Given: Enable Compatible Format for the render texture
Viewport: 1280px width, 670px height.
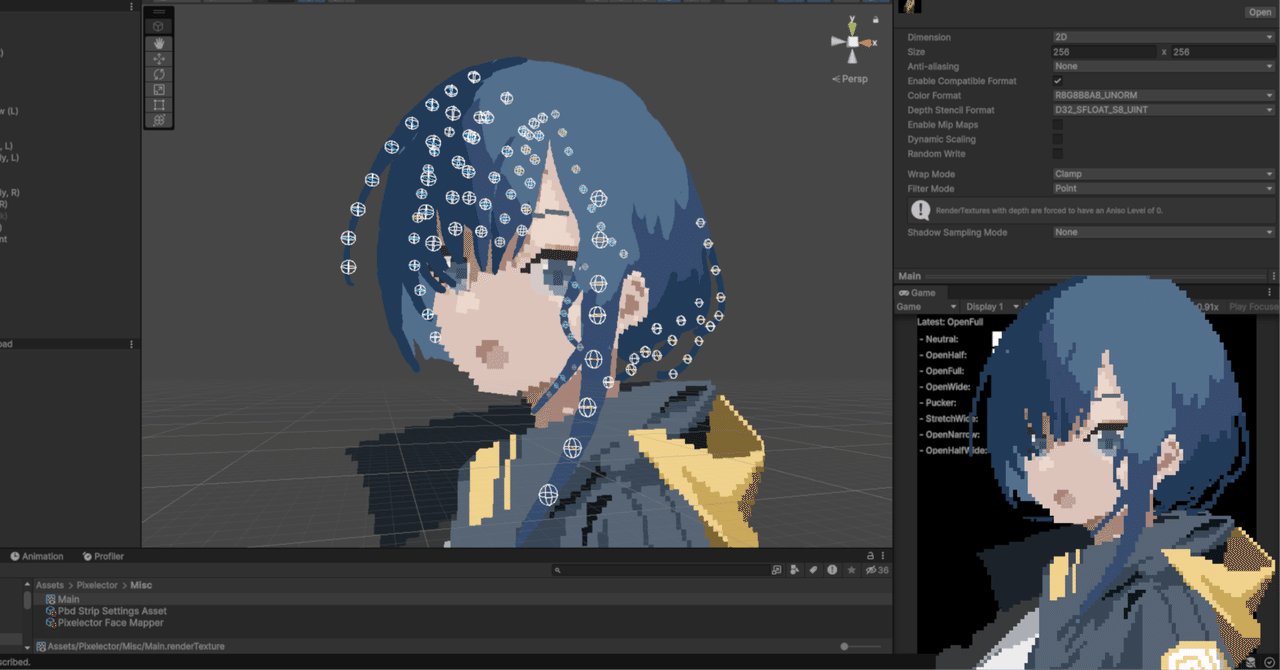Looking at the screenshot, I should (1057, 81).
